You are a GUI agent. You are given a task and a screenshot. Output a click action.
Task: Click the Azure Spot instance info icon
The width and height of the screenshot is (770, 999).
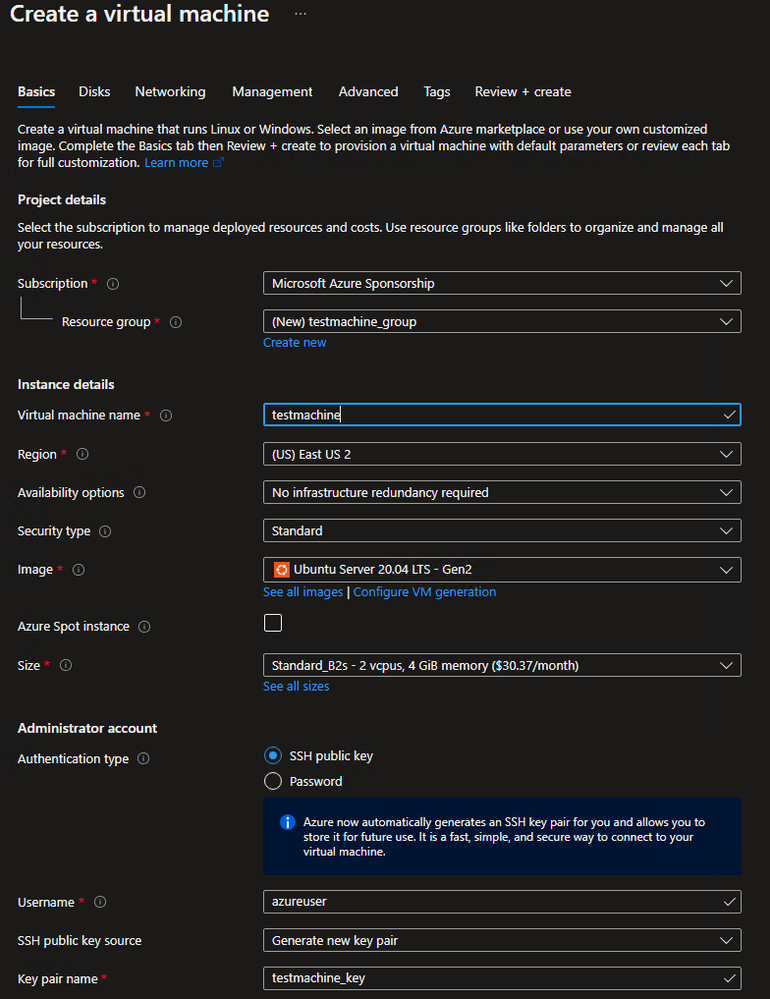click(x=145, y=627)
